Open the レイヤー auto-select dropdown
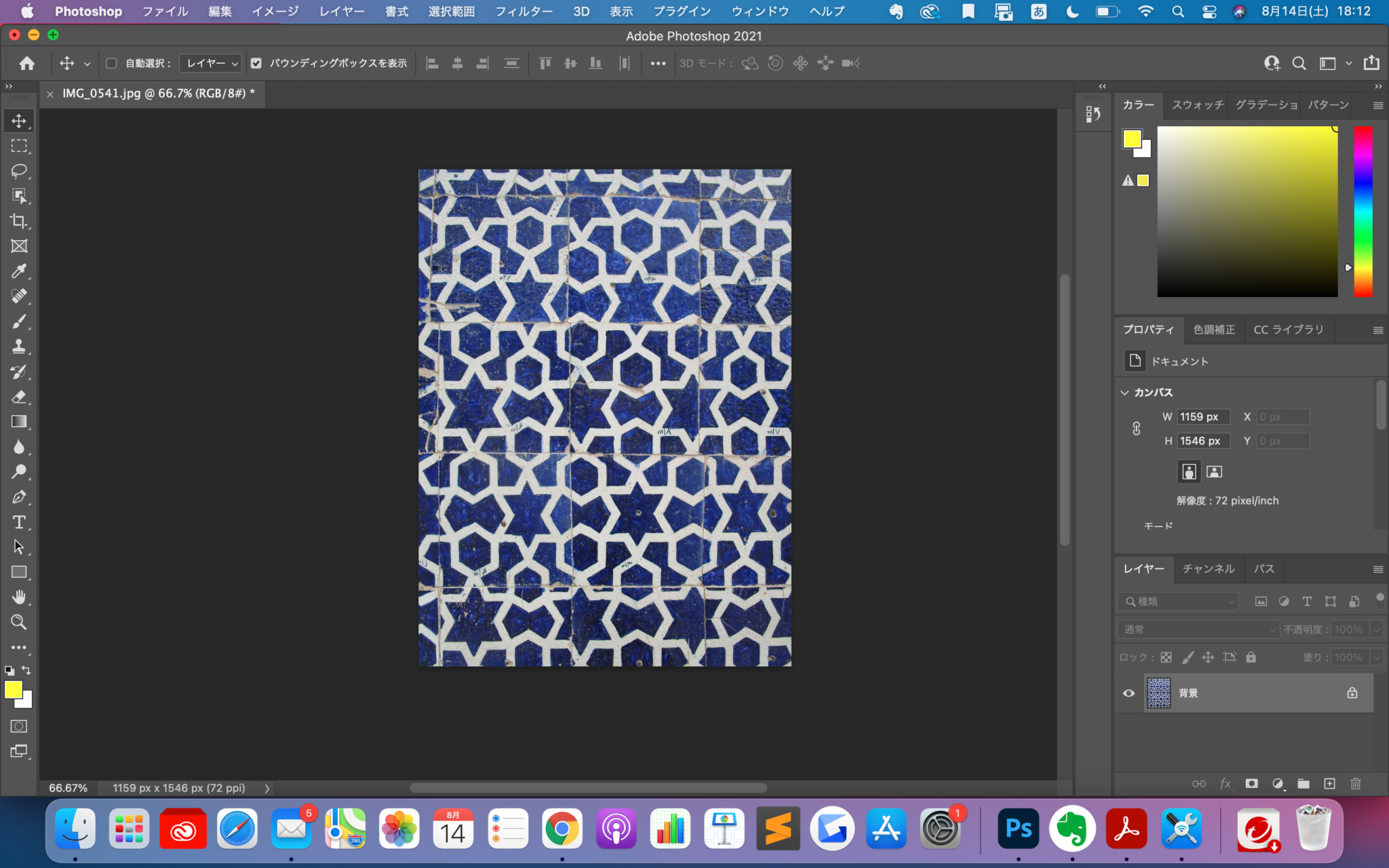Screen dimensions: 1389x868 pos(210,63)
